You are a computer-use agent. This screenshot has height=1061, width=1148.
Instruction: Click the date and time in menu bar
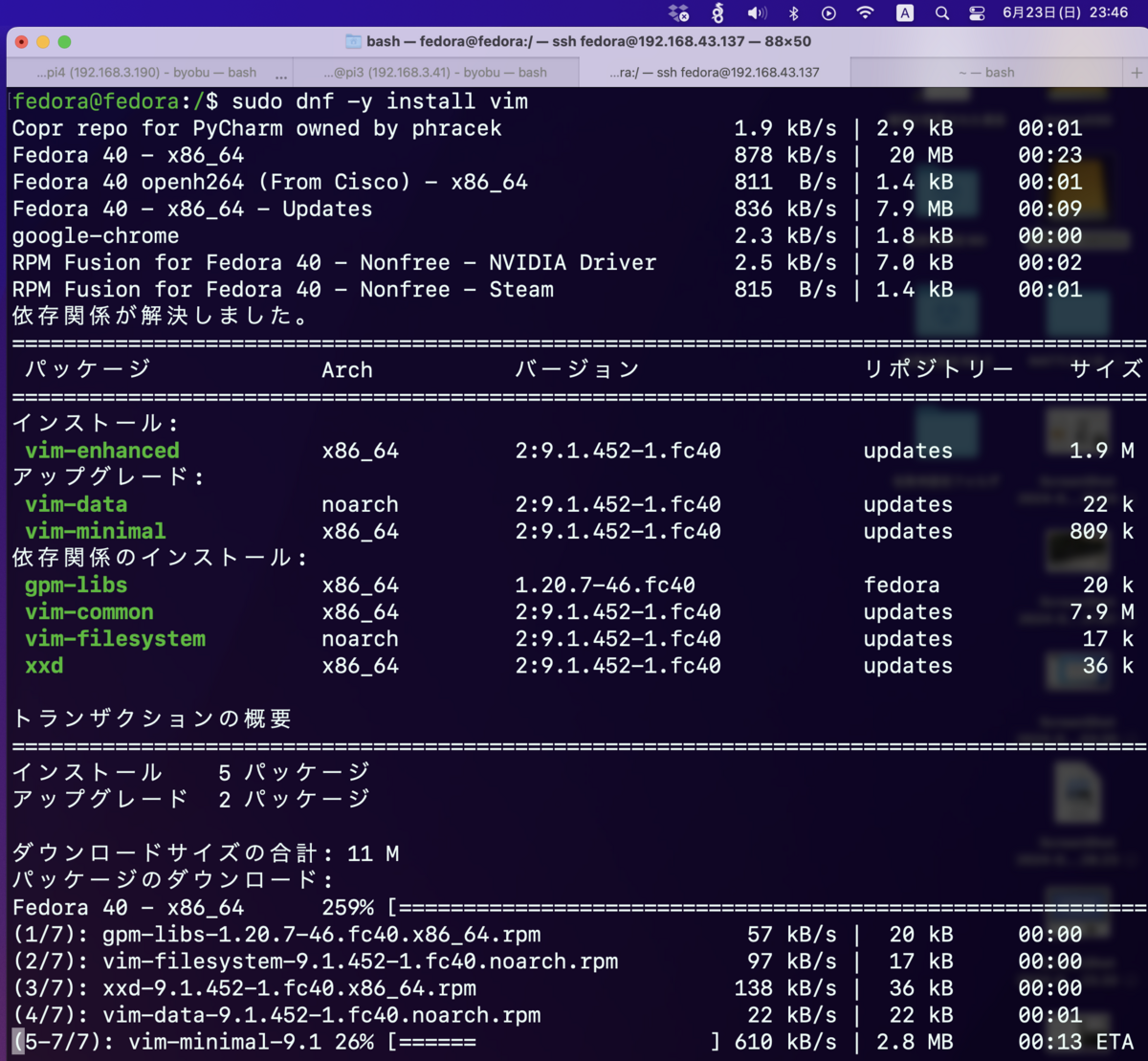[x=1062, y=12]
